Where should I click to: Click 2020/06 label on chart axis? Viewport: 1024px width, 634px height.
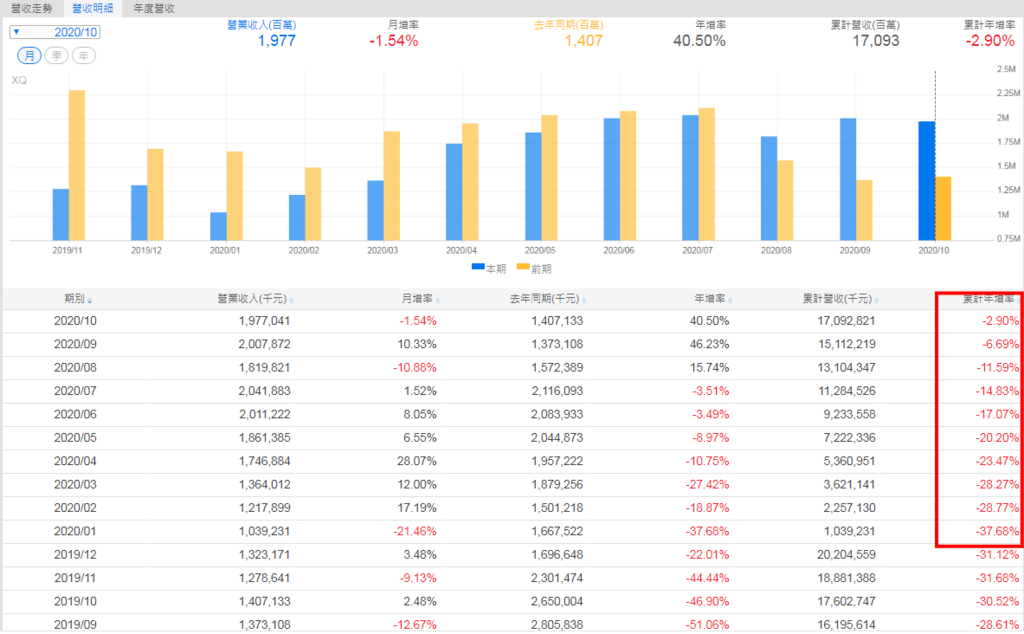[618, 251]
